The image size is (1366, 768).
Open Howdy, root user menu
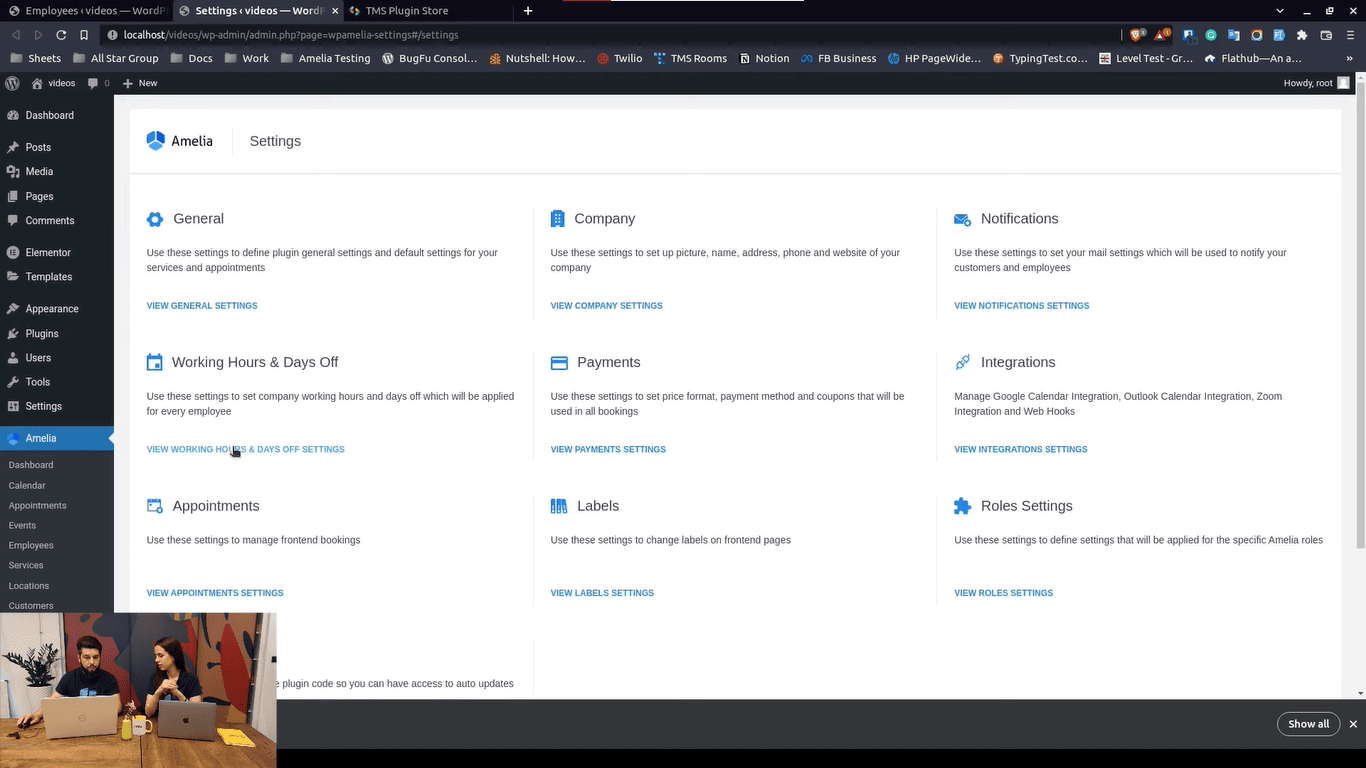coord(1316,83)
